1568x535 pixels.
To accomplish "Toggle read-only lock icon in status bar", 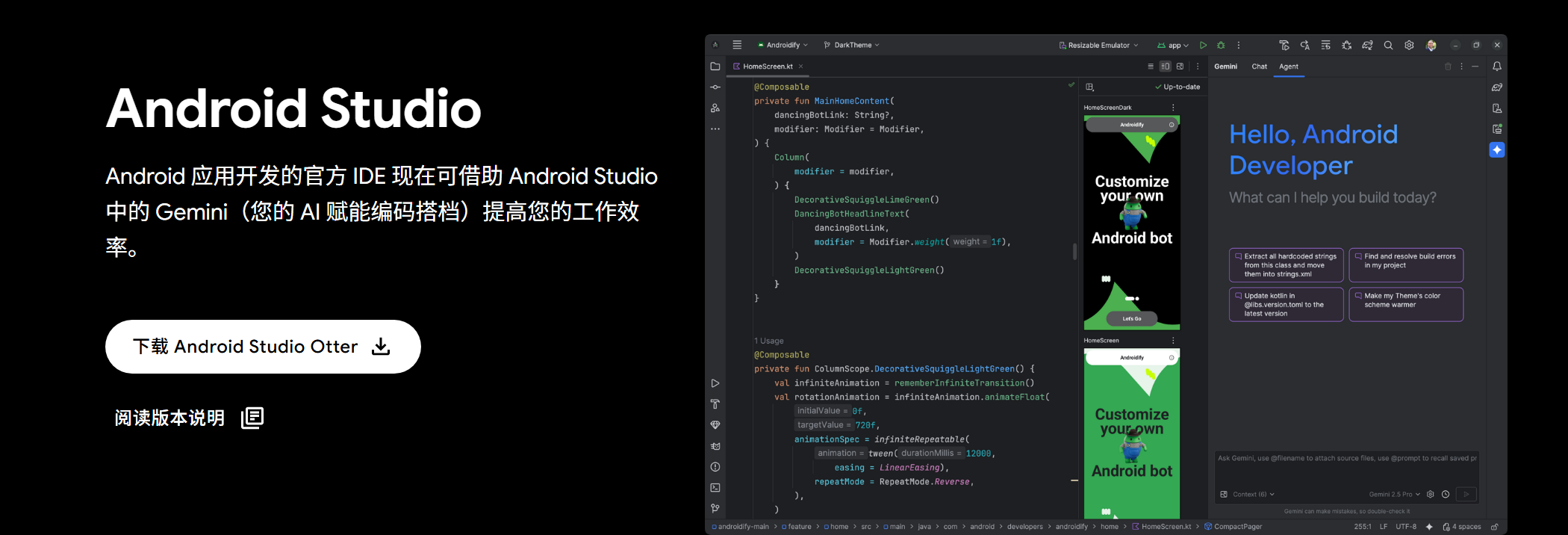I will pyautogui.click(x=1495, y=527).
